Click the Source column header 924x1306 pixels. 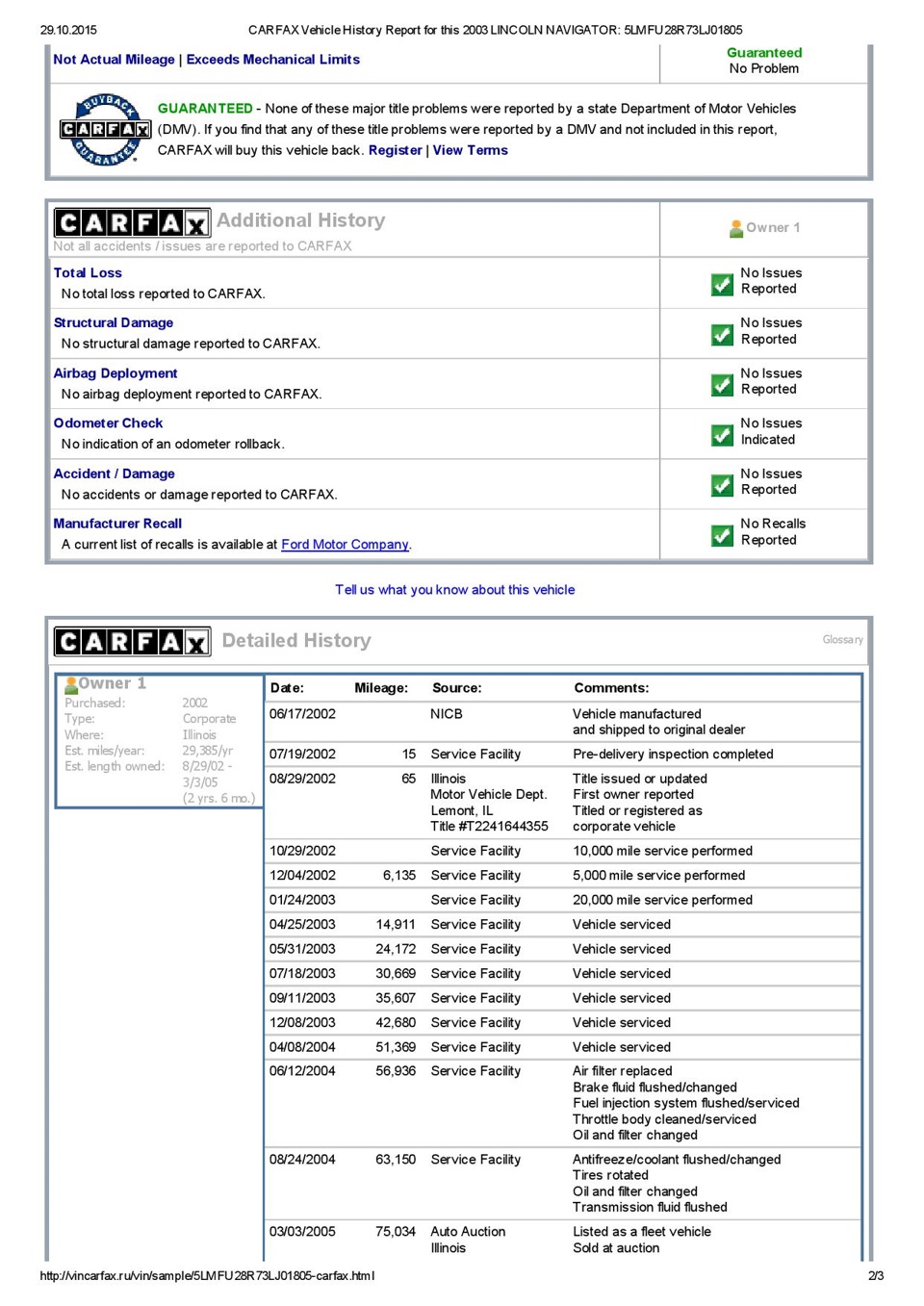[x=457, y=688]
